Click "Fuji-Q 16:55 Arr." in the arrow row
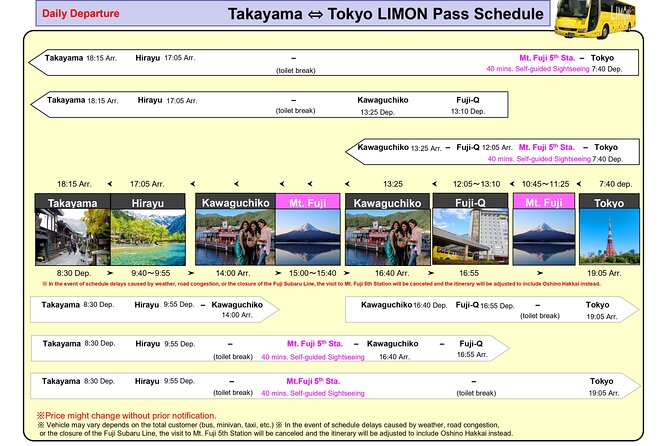Viewport: 669px width, 446px height. 471,349
